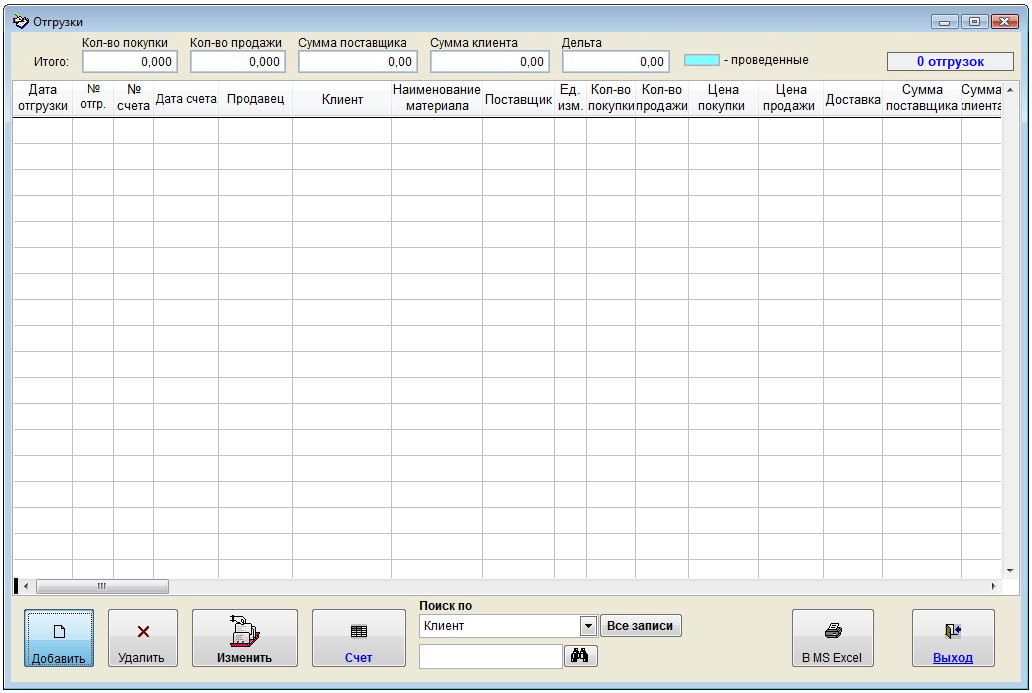Click the Поставщик column header
Viewport: 1032px width, 693px height.
click(519, 99)
